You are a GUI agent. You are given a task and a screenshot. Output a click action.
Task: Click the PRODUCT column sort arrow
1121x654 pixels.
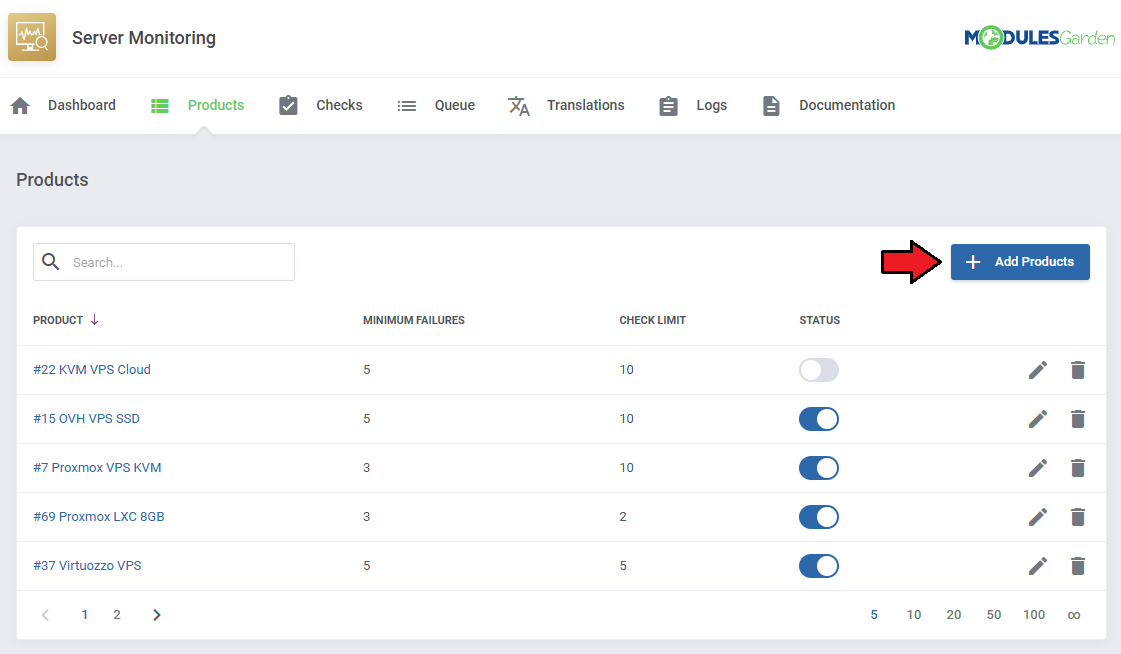point(94,319)
